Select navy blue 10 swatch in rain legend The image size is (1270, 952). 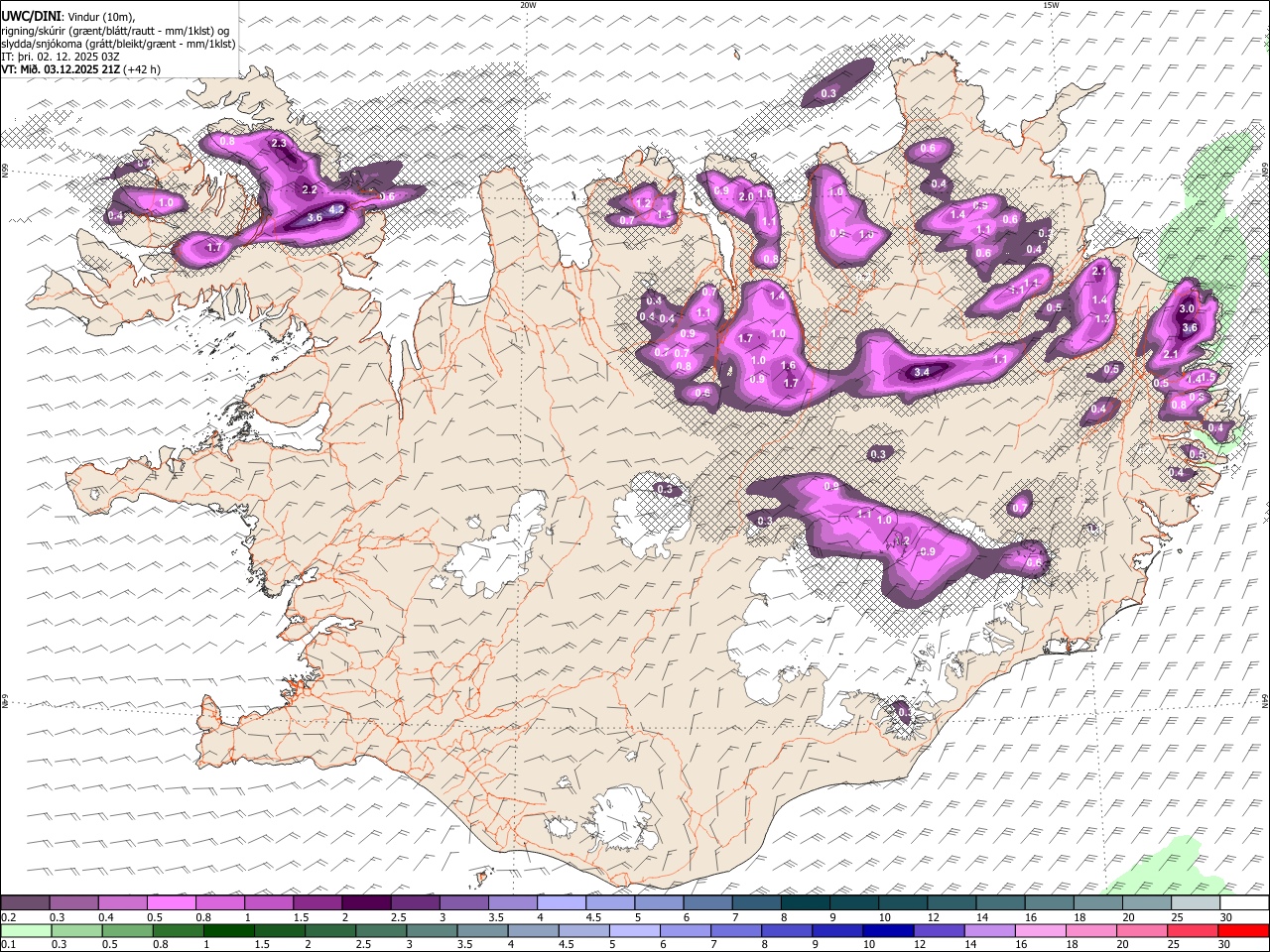887,931
